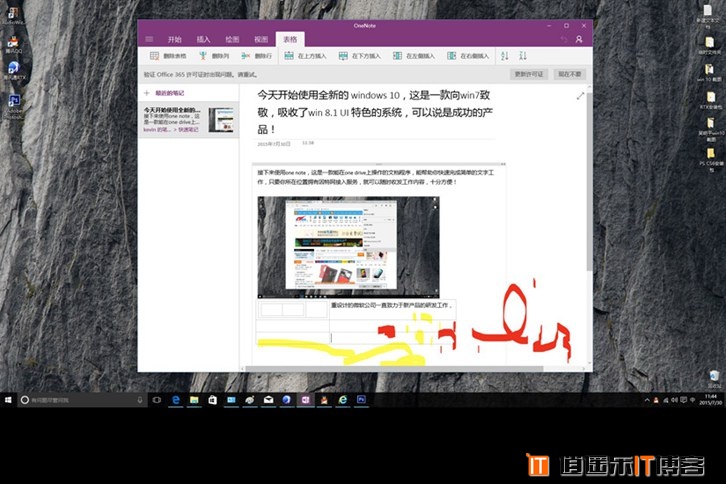Open the OneNote hamburger navigation menu
This screenshot has width=726, height=484.
(x=149, y=39)
